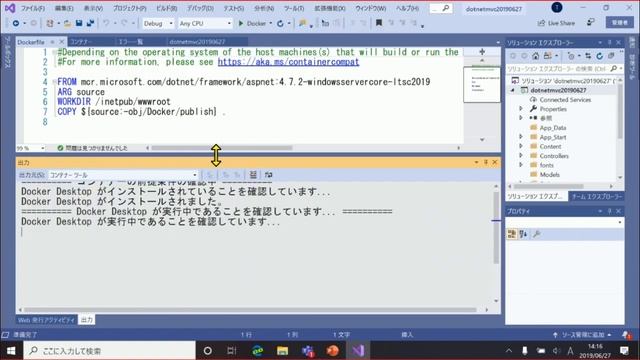Click the pending changes filter icon

tap(571, 56)
